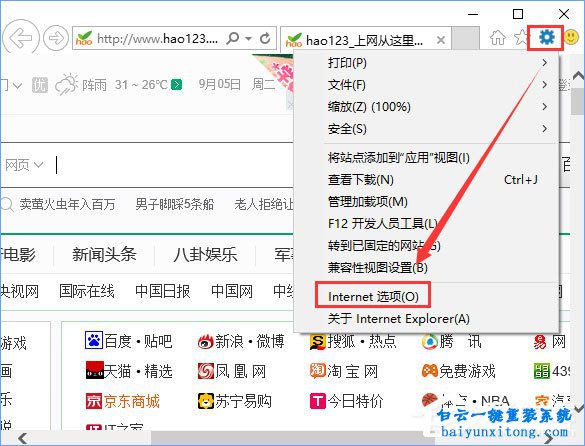Click the 苏宁易购 lion icon

206,401
